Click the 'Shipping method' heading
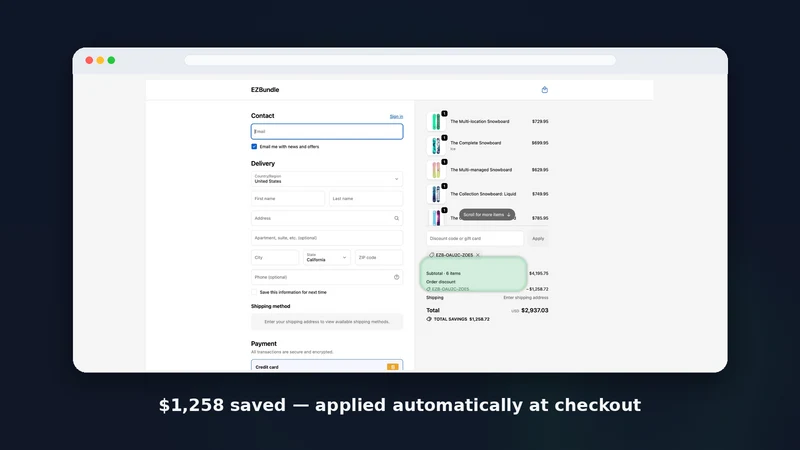800x450 pixels. pyautogui.click(x=270, y=306)
